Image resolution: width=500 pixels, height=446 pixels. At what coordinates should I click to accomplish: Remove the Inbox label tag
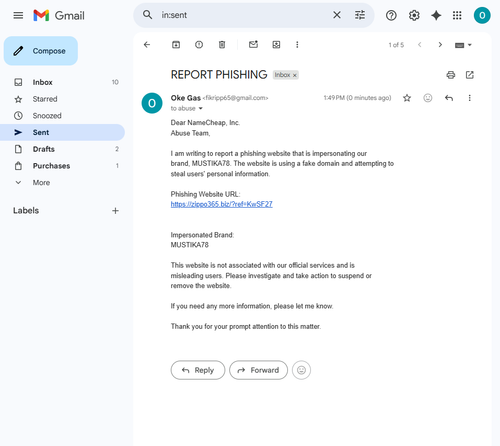295,75
